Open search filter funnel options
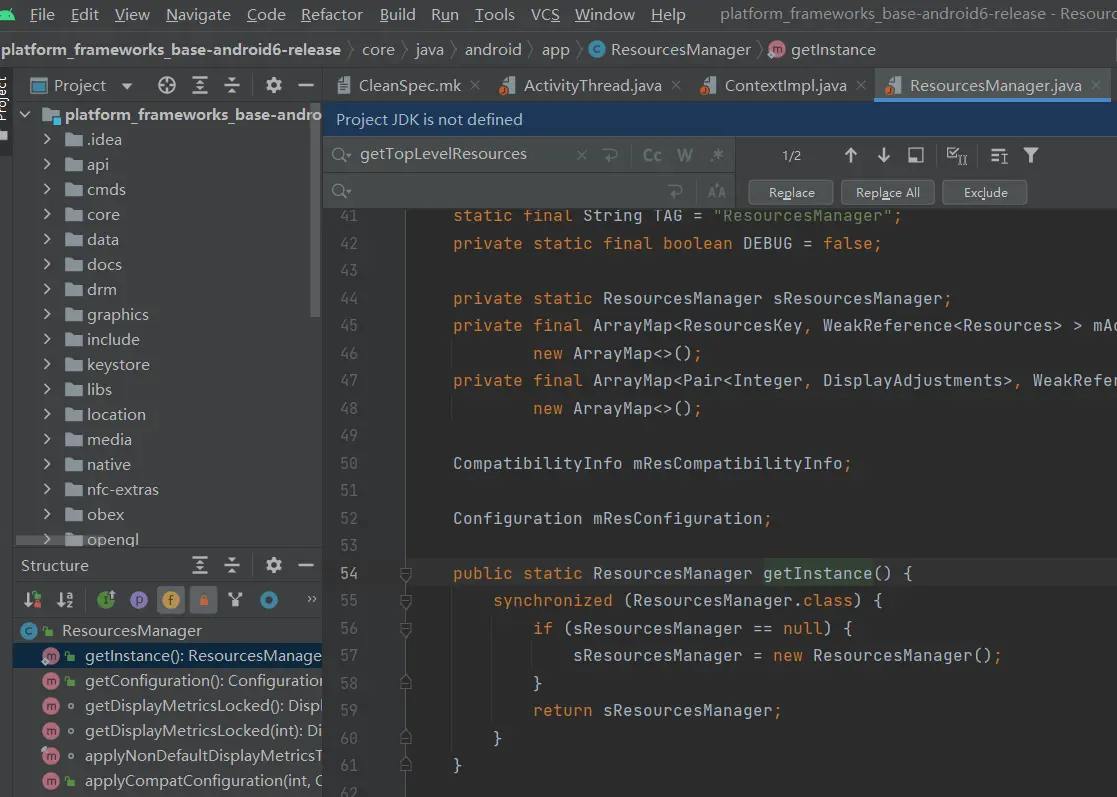Screen dimensions: 1117x797 pyautogui.click(x=1031, y=155)
